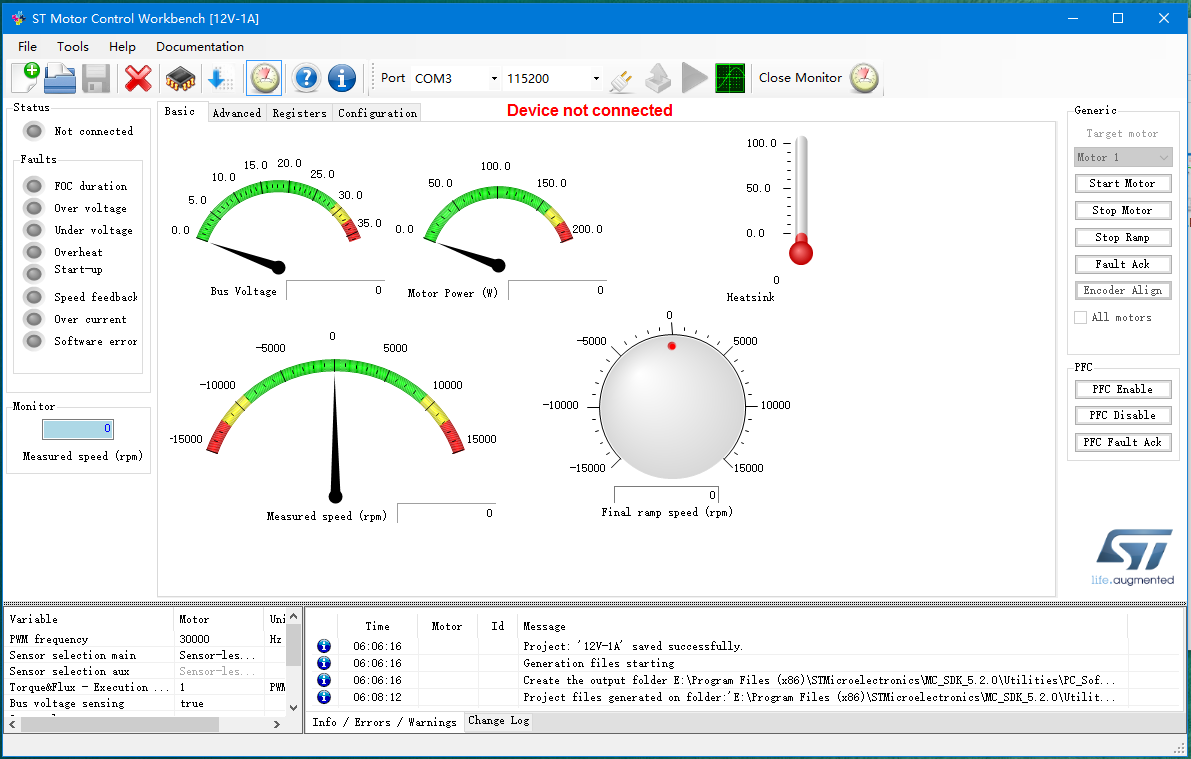1191x759 pixels.
Task: Click the Start Motor button
Action: coord(1123,183)
